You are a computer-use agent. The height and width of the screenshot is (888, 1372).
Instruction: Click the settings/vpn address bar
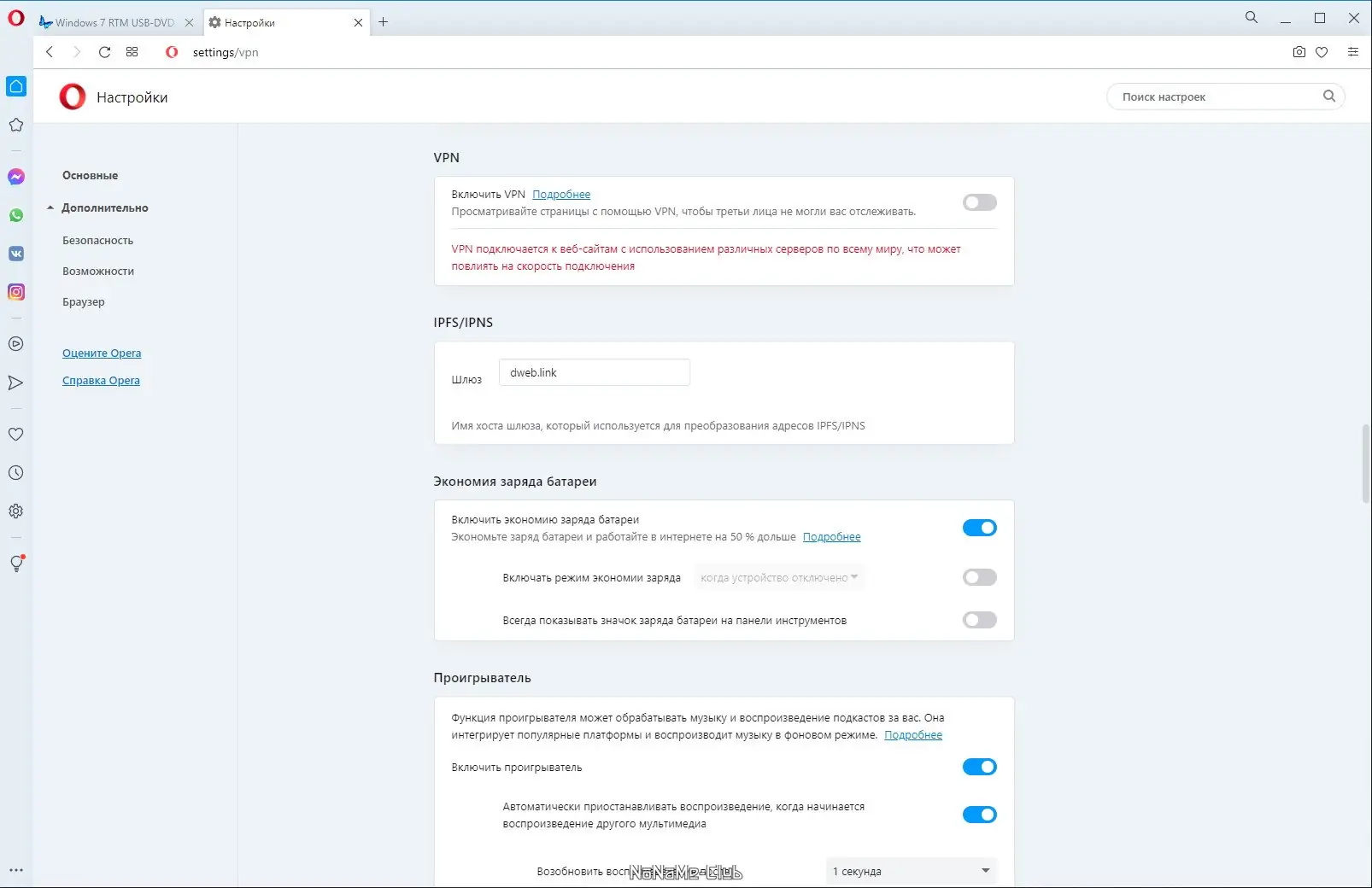(x=226, y=52)
